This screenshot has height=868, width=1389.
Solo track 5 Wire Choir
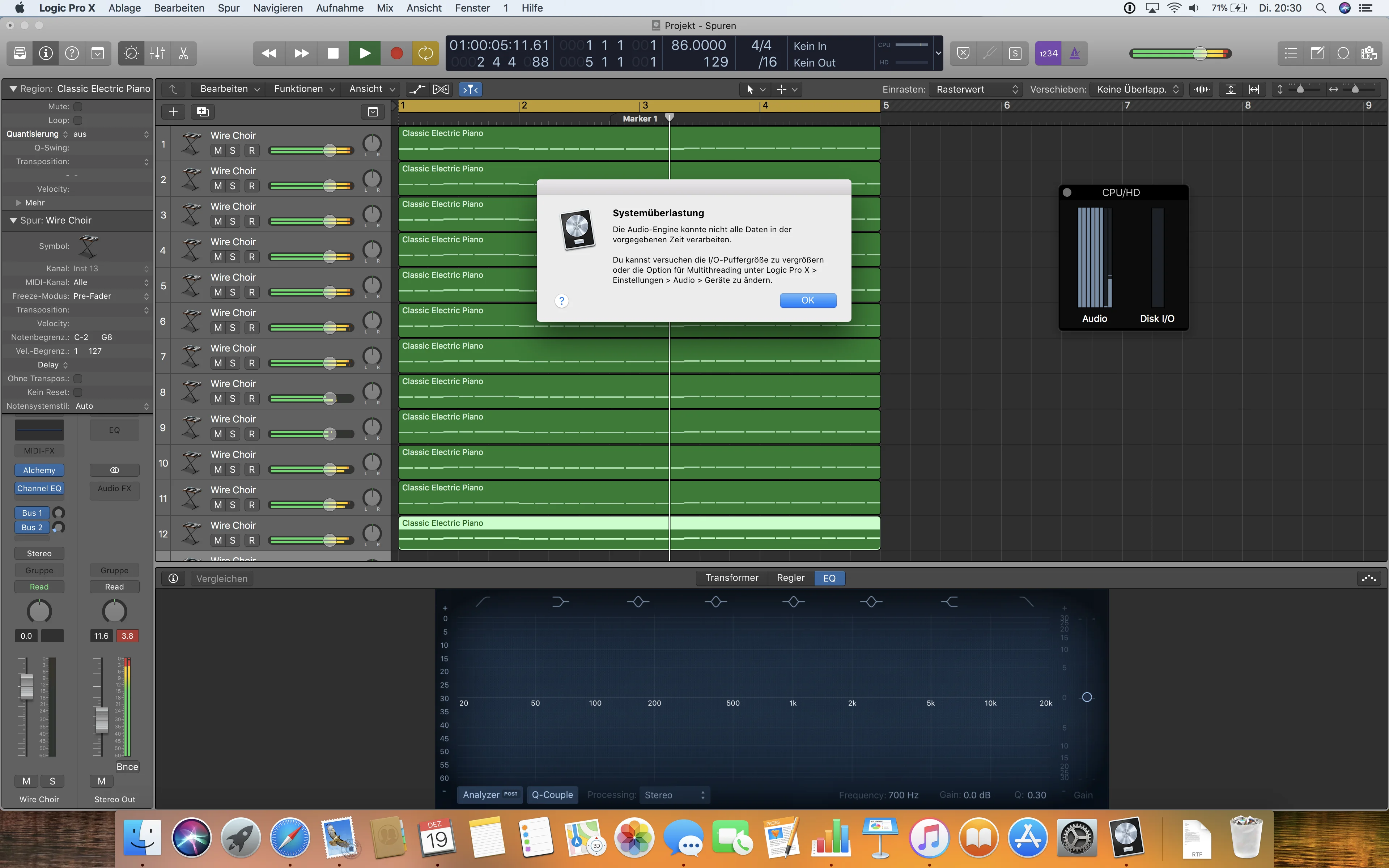coord(233,292)
